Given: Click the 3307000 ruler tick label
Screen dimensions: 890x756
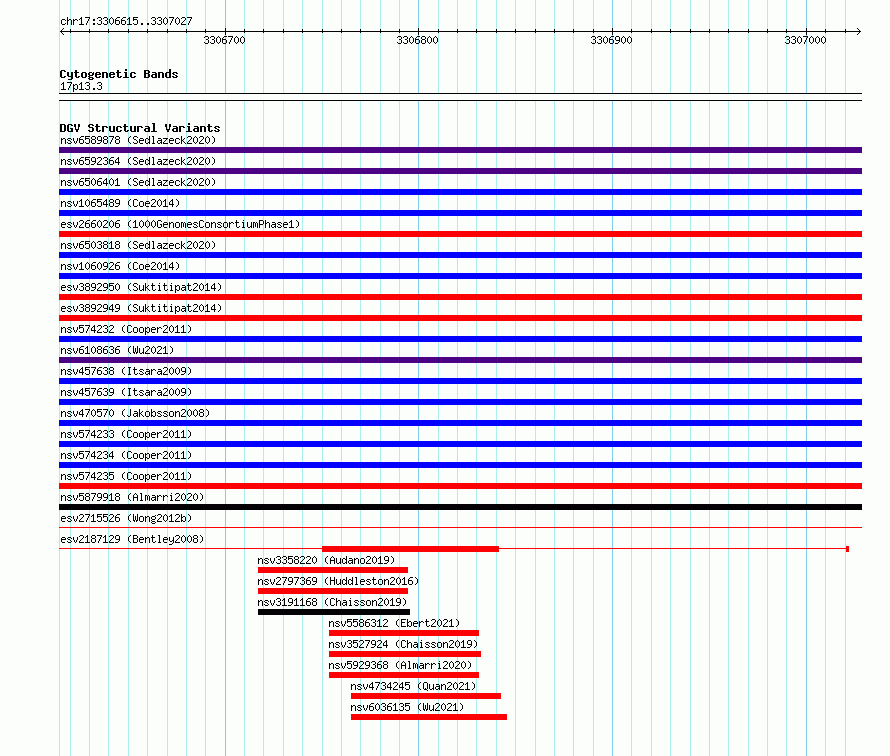Looking at the screenshot, I should coord(805,40).
